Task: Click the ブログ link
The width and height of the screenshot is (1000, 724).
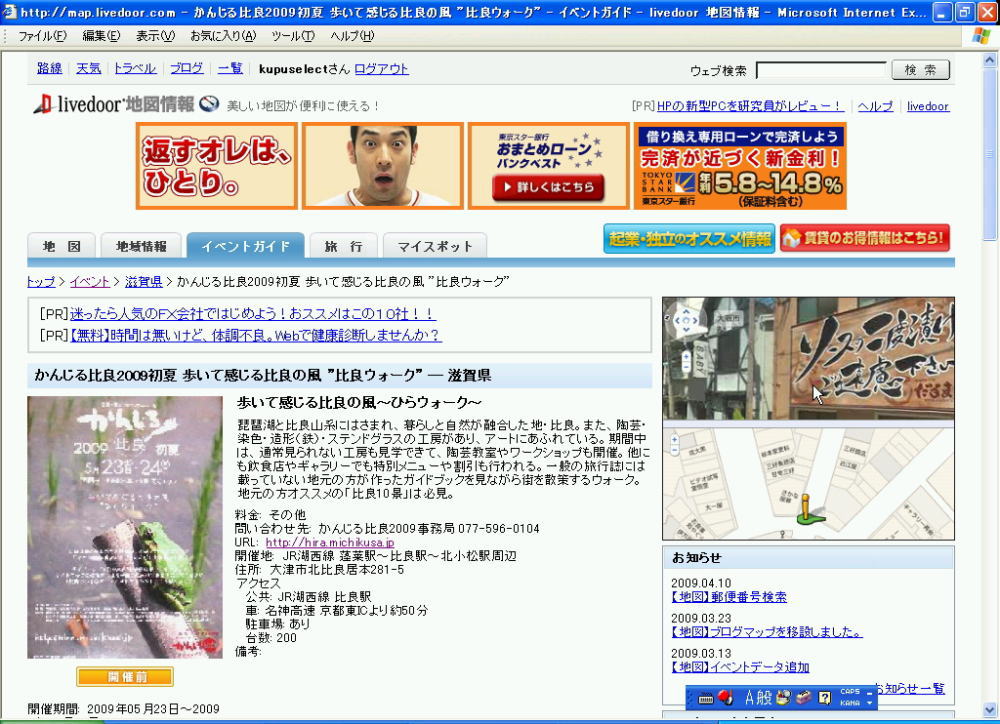Action: pyautogui.click(x=187, y=68)
